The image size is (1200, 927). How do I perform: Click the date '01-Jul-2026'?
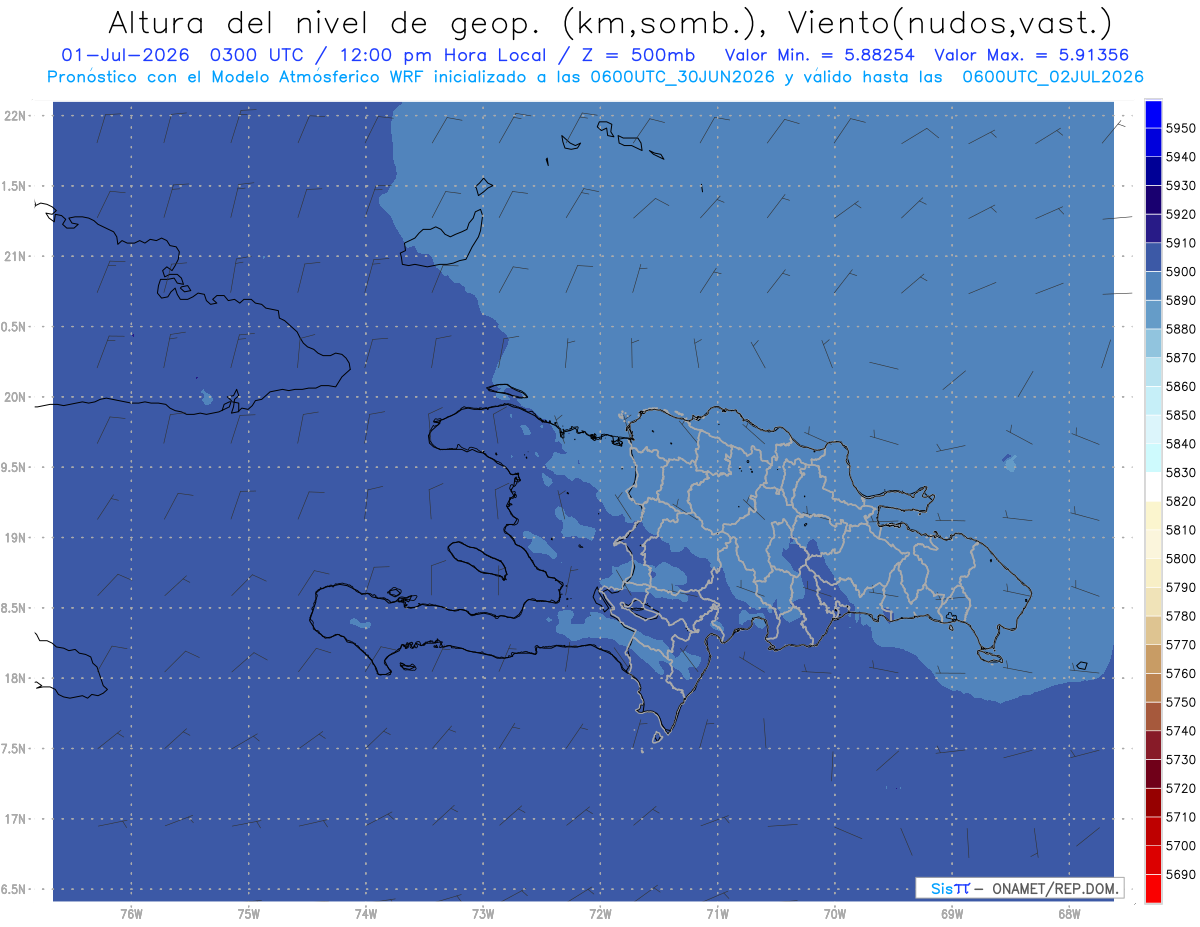[x=125, y=55]
